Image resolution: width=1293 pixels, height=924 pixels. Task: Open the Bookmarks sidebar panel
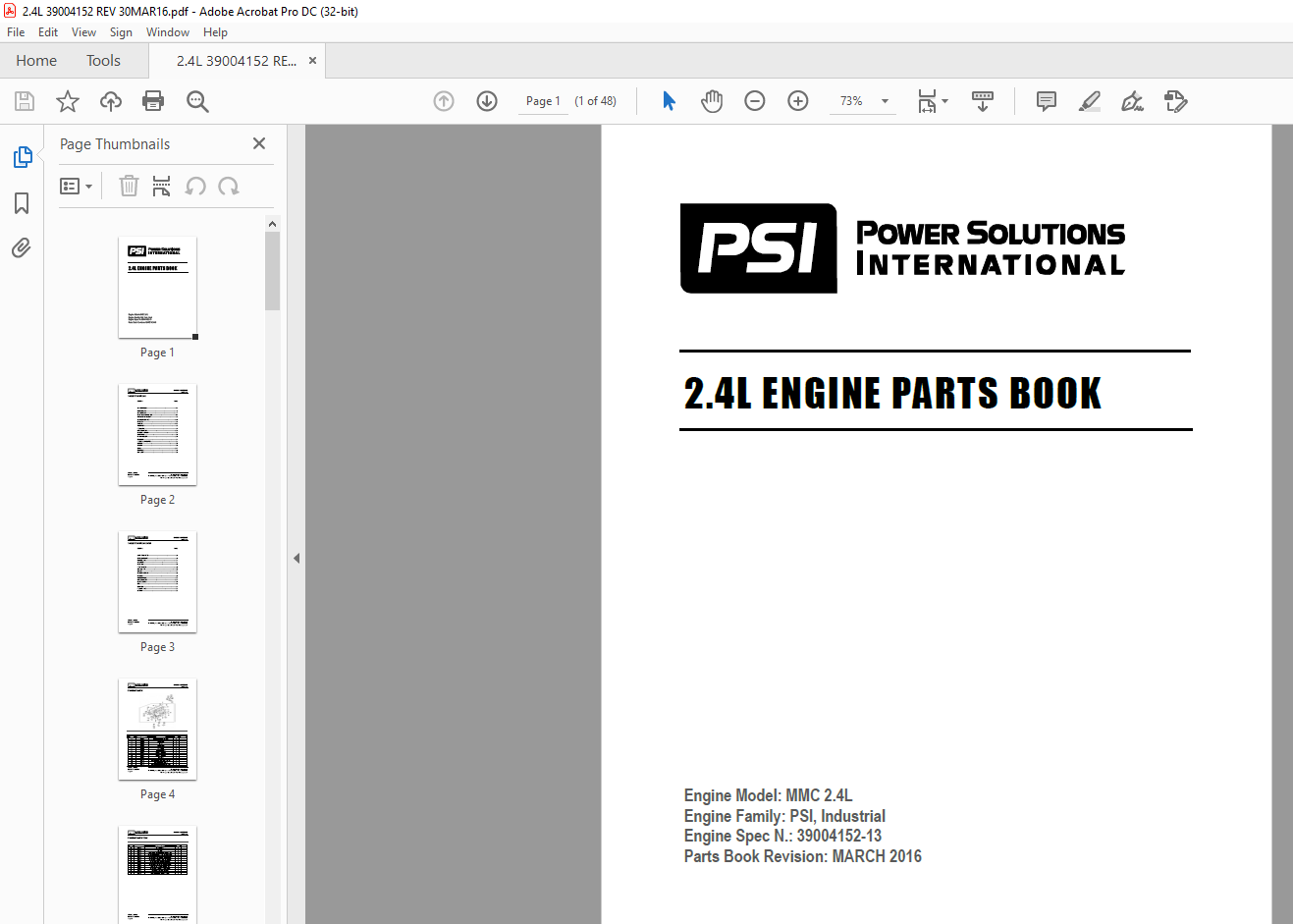pos(22,203)
